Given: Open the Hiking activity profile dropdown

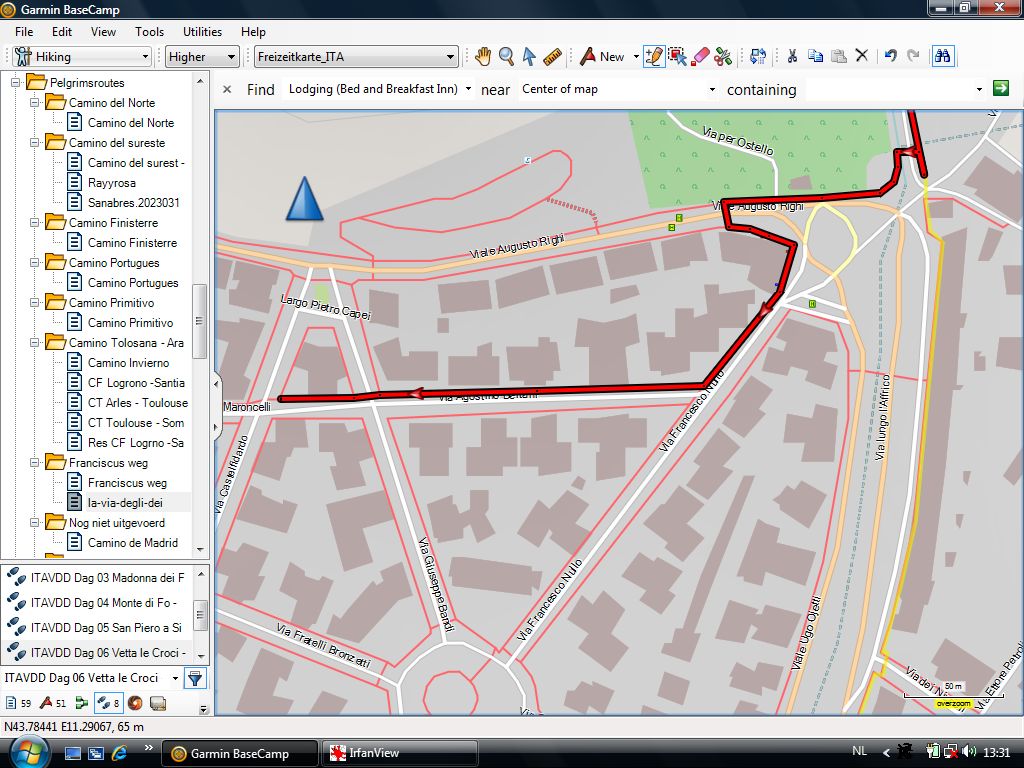Looking at the screenshot, I should tap(82, 57).
